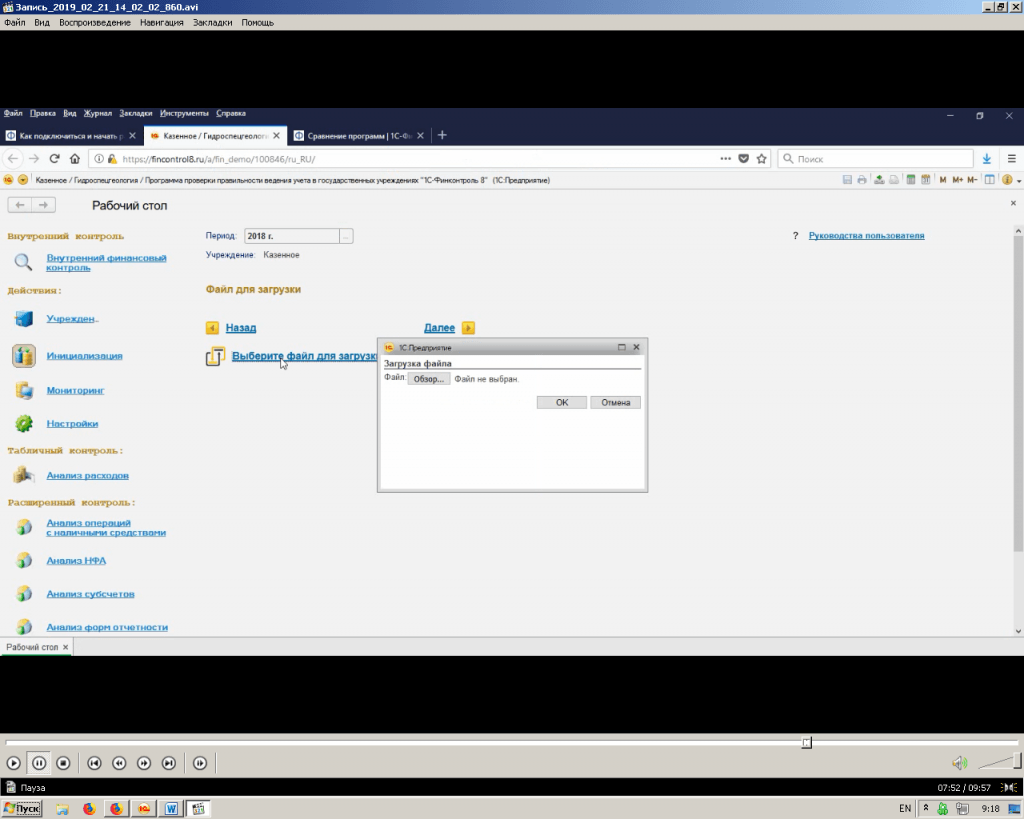Open the Внутренний финансовый контроль magnifier icon
This screenshot has width=1024, height=819.
click(23, 263)
